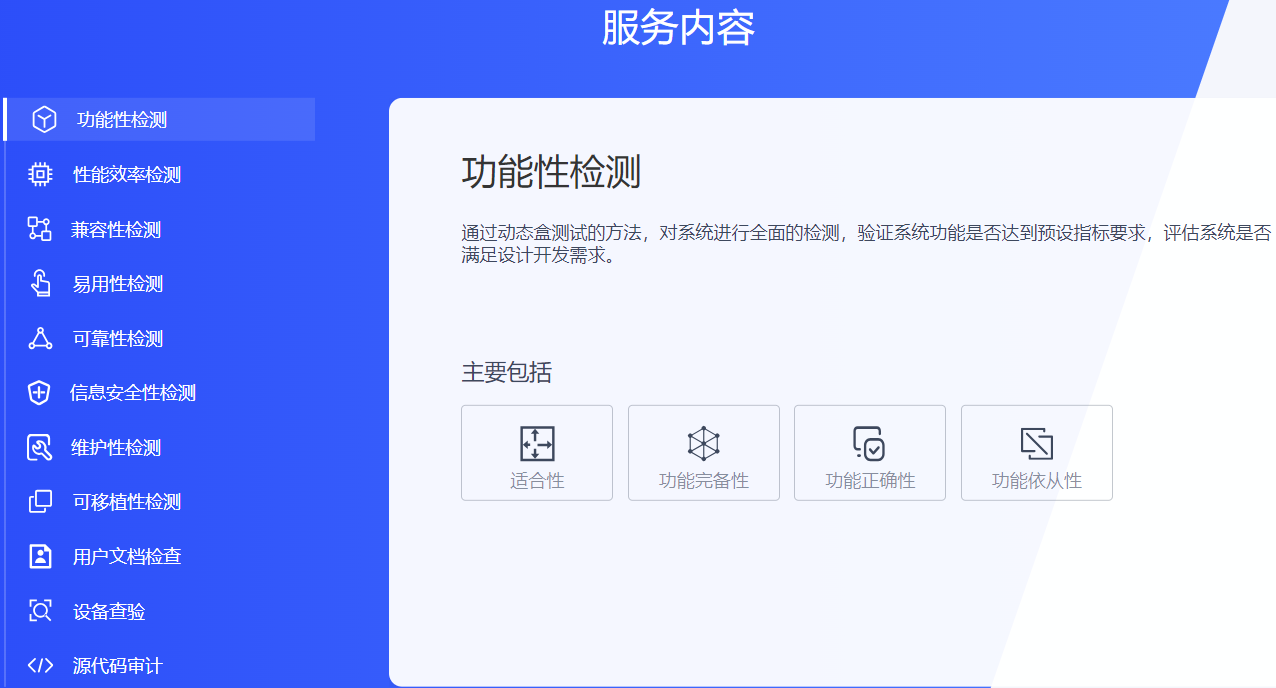The image size is (1276, 688).
Task: Click the checkmark icon in 功能正确性 card
Action: click(869, 443)
